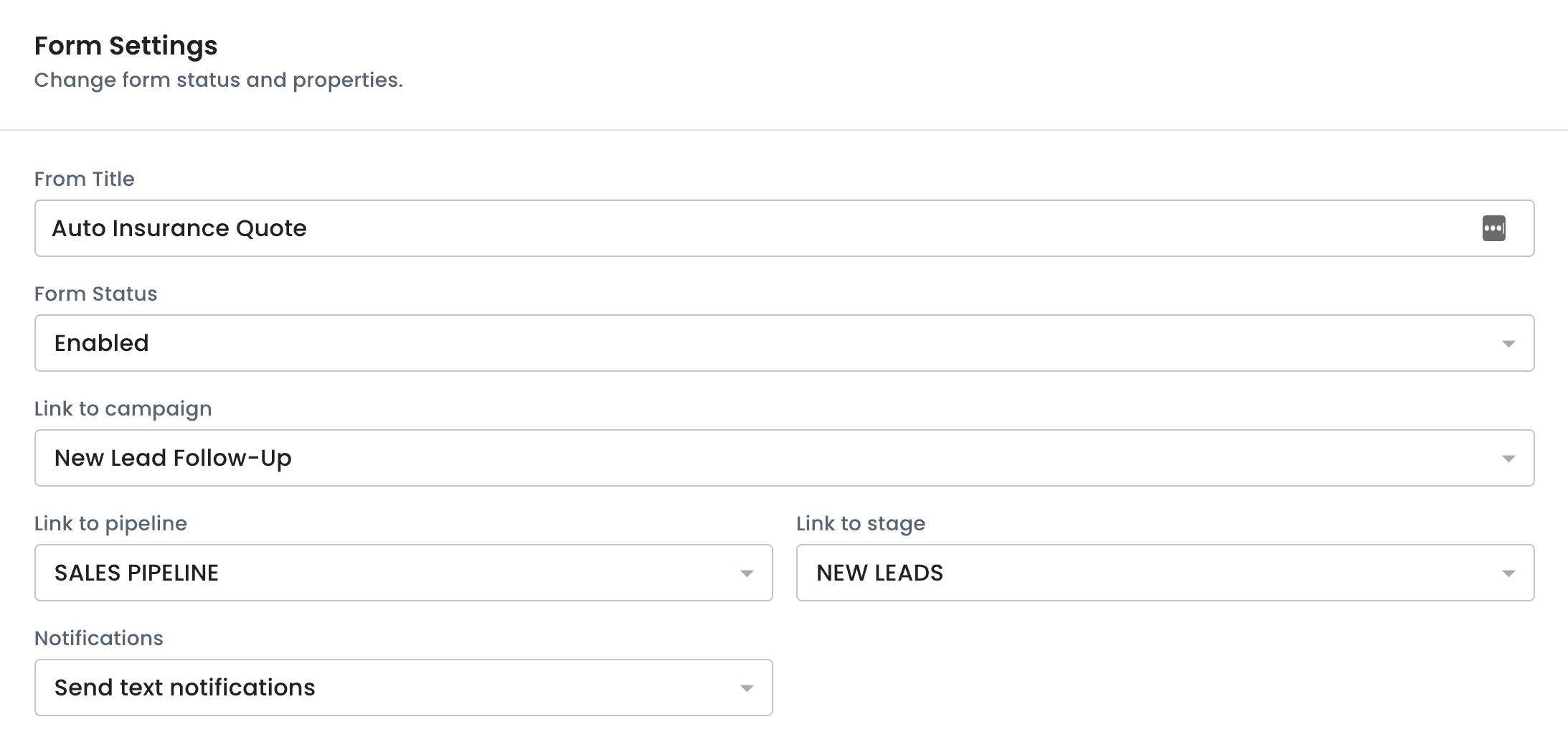Click the caret arrow on Link to campaign
Screen dimensions: 1568x755
coord(1508,459)
